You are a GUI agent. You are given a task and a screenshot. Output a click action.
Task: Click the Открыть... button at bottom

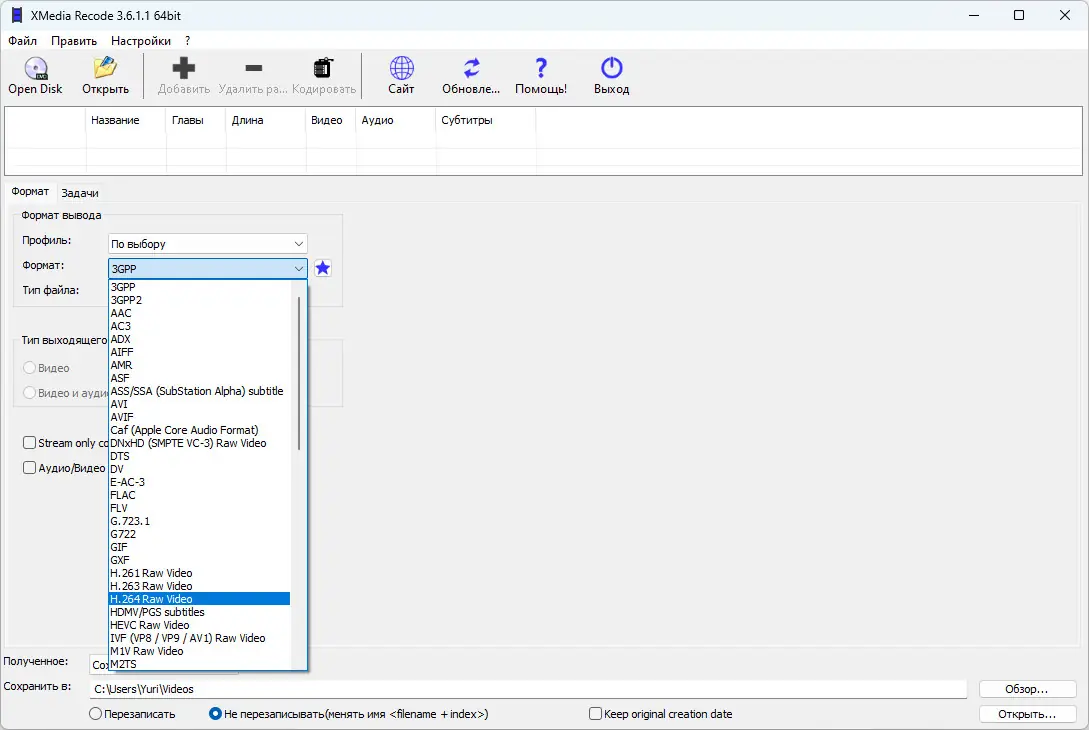[1027, 714]
